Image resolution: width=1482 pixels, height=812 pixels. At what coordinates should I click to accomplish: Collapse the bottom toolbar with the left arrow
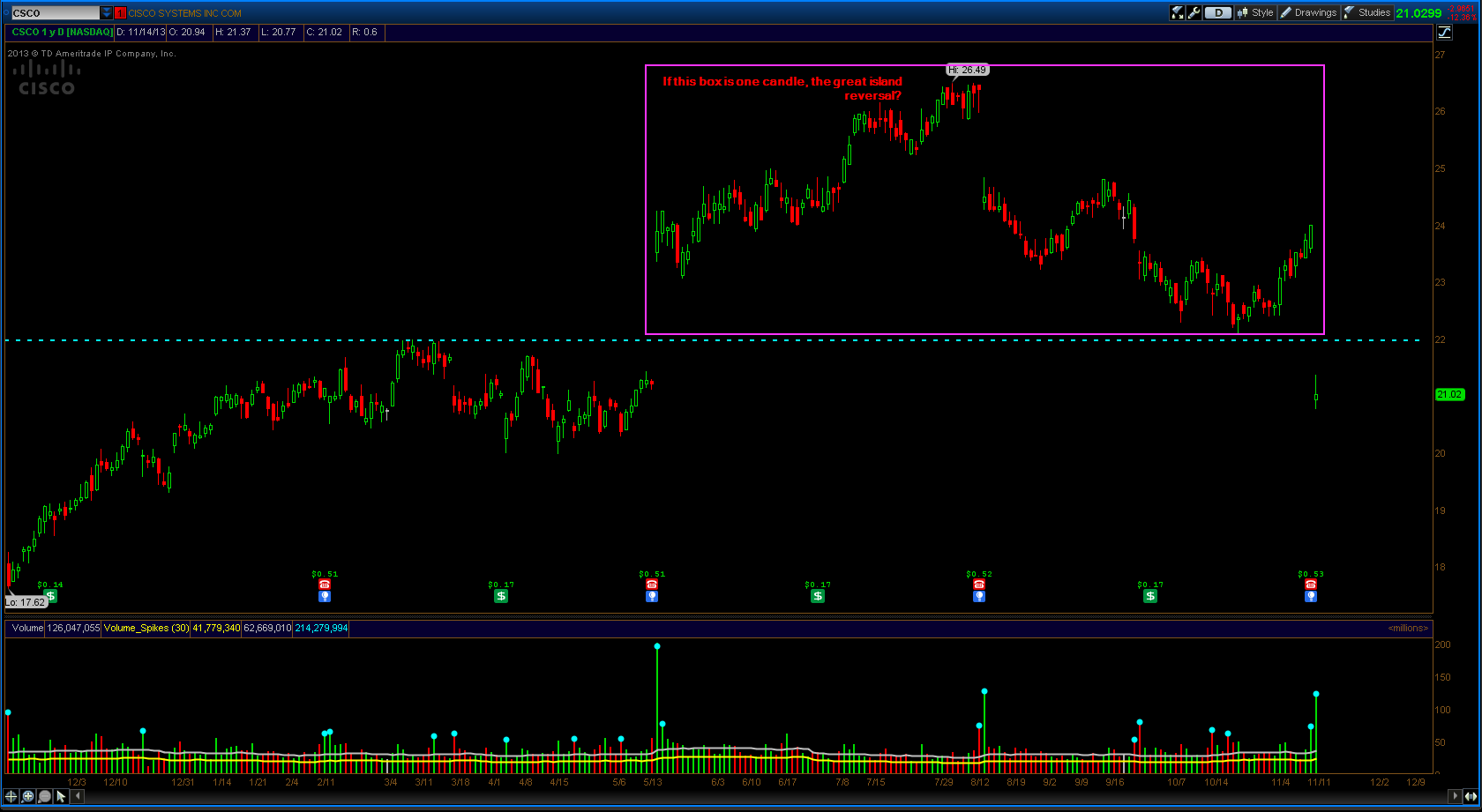(77, 796)
